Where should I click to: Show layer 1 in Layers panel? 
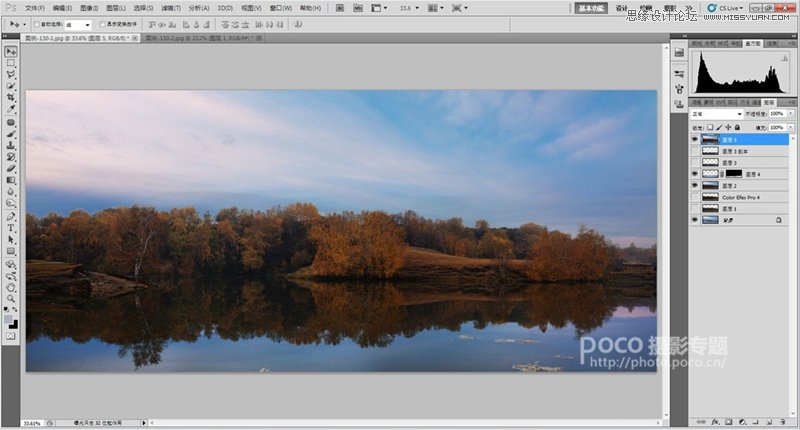[x=694, y=209]
